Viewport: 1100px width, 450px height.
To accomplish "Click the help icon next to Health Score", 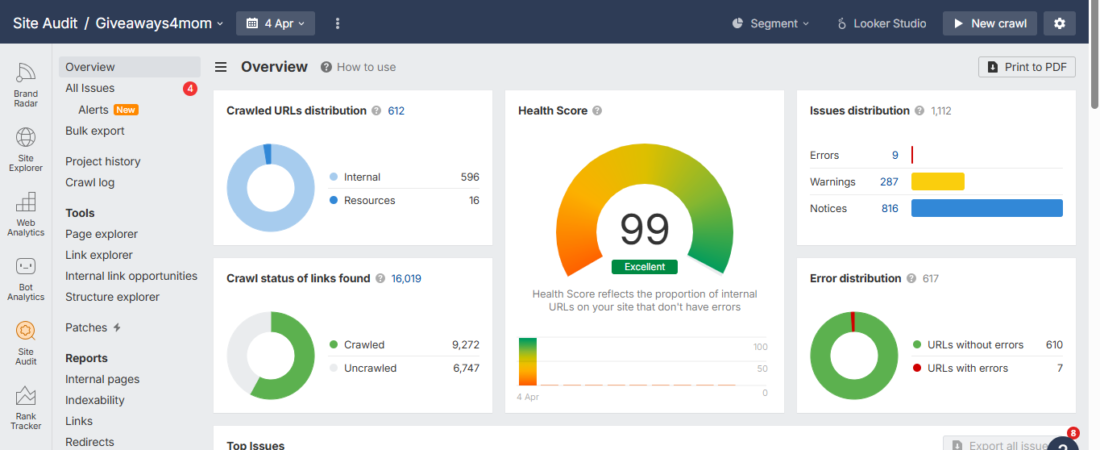I will point(597,111).
